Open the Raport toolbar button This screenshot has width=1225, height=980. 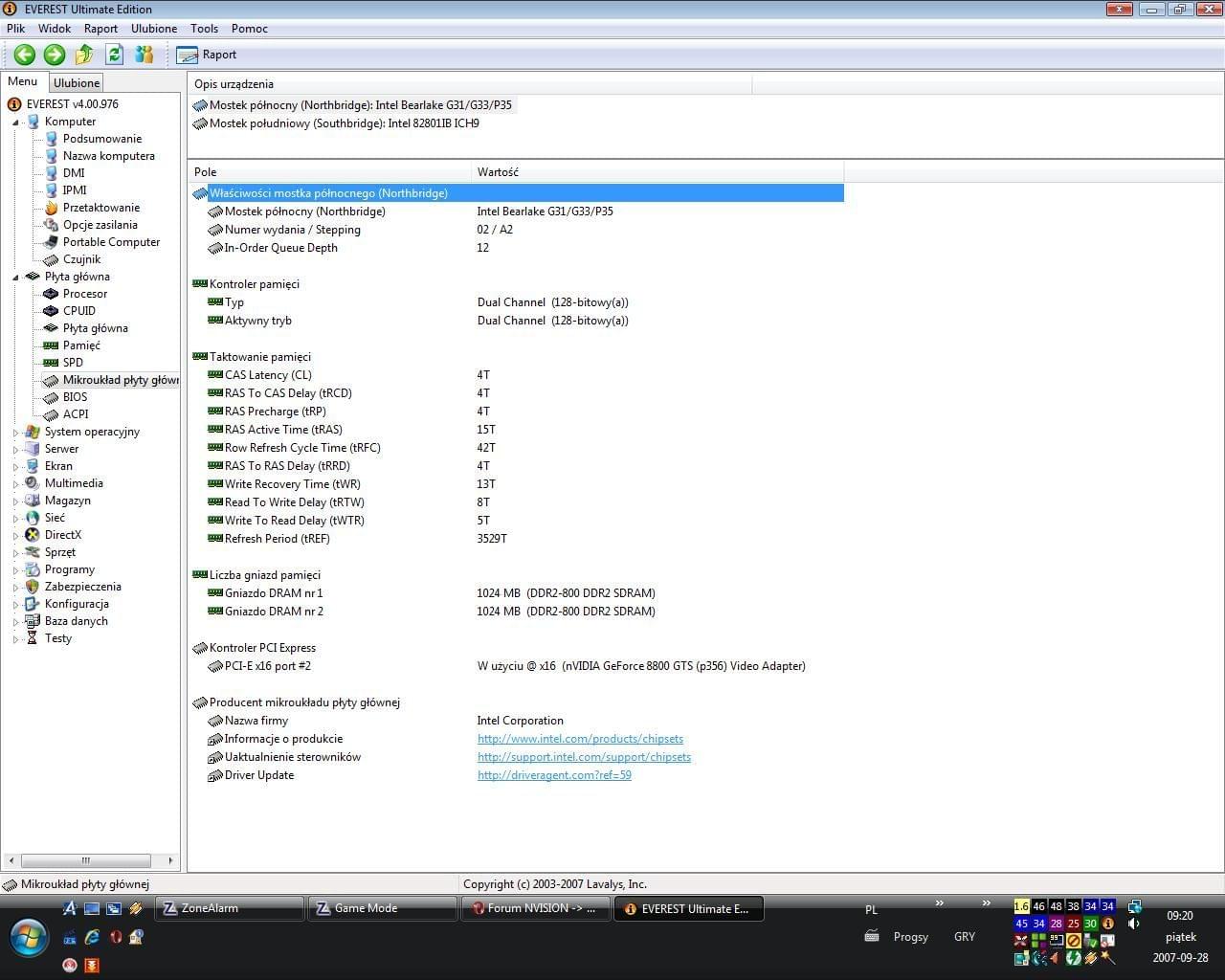click(206, 55)
